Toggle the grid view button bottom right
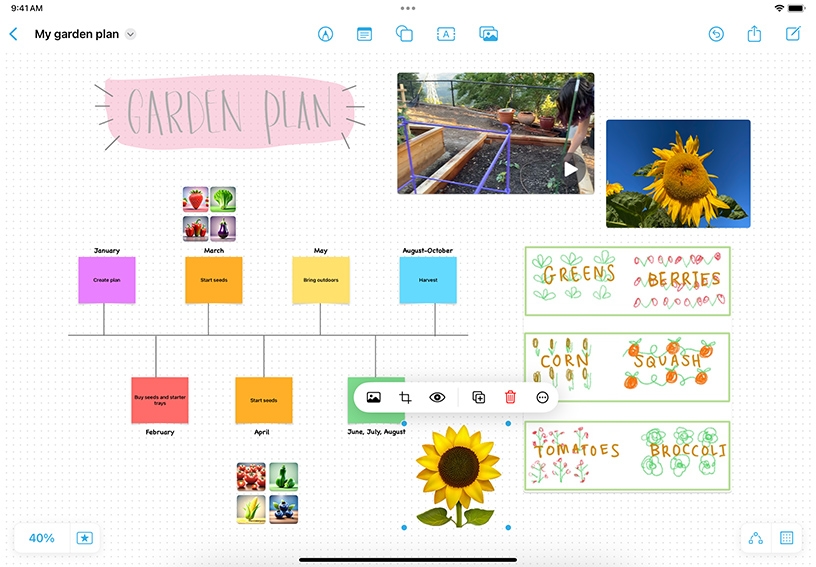 [786, 538]
